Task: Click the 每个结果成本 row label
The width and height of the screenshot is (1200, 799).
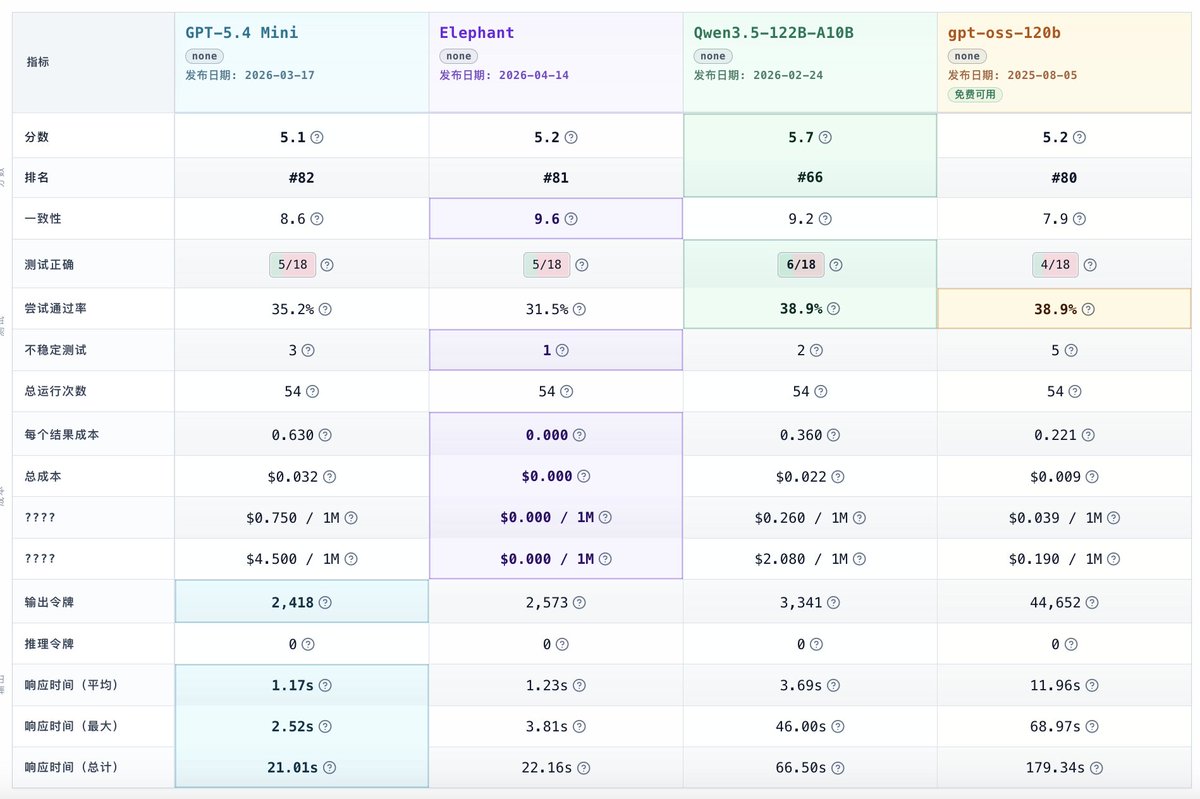Action: point(62,435)
